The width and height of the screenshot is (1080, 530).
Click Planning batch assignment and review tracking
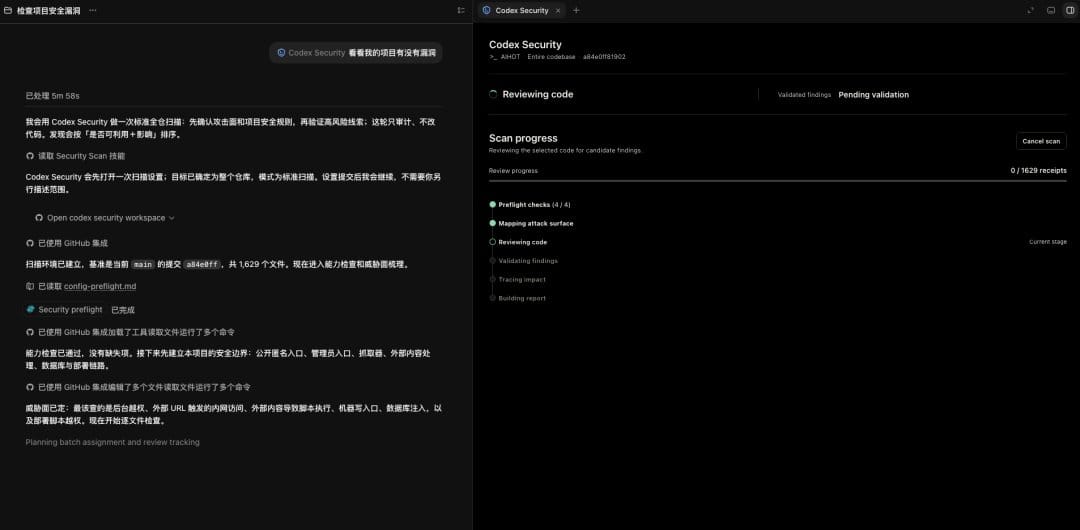click(112, 442)
